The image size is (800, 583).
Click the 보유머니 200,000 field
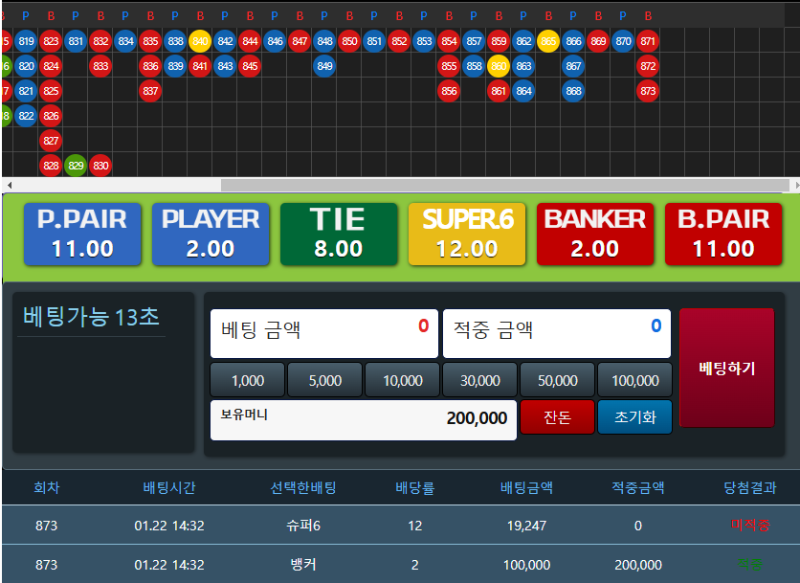363,420
